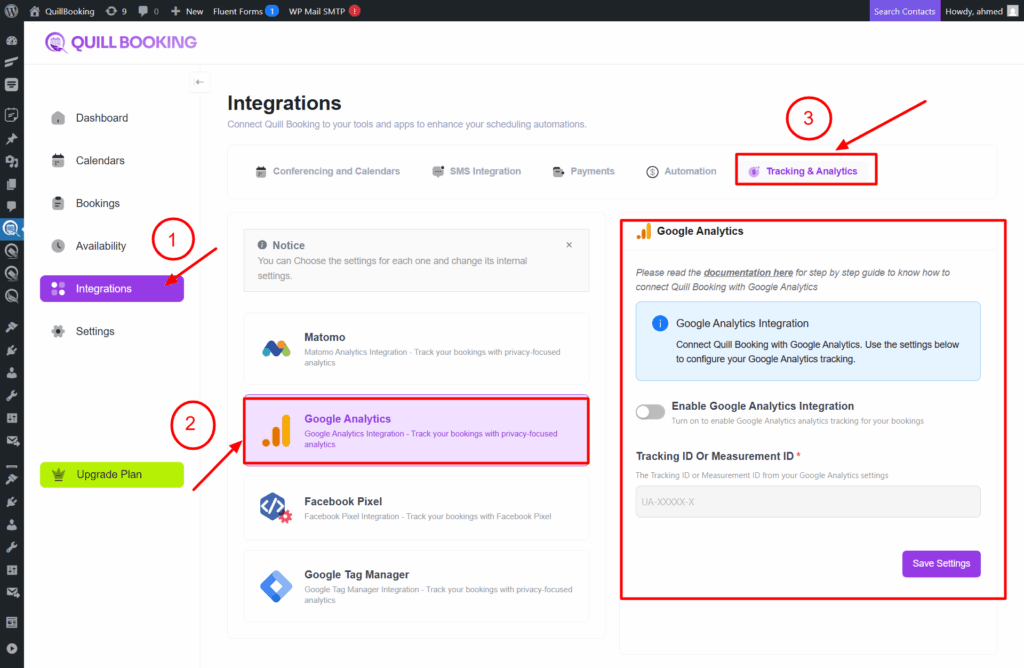Click the Google Tag Manager logo icon
The image size is (1024, 668).
[x=276, y=585]
